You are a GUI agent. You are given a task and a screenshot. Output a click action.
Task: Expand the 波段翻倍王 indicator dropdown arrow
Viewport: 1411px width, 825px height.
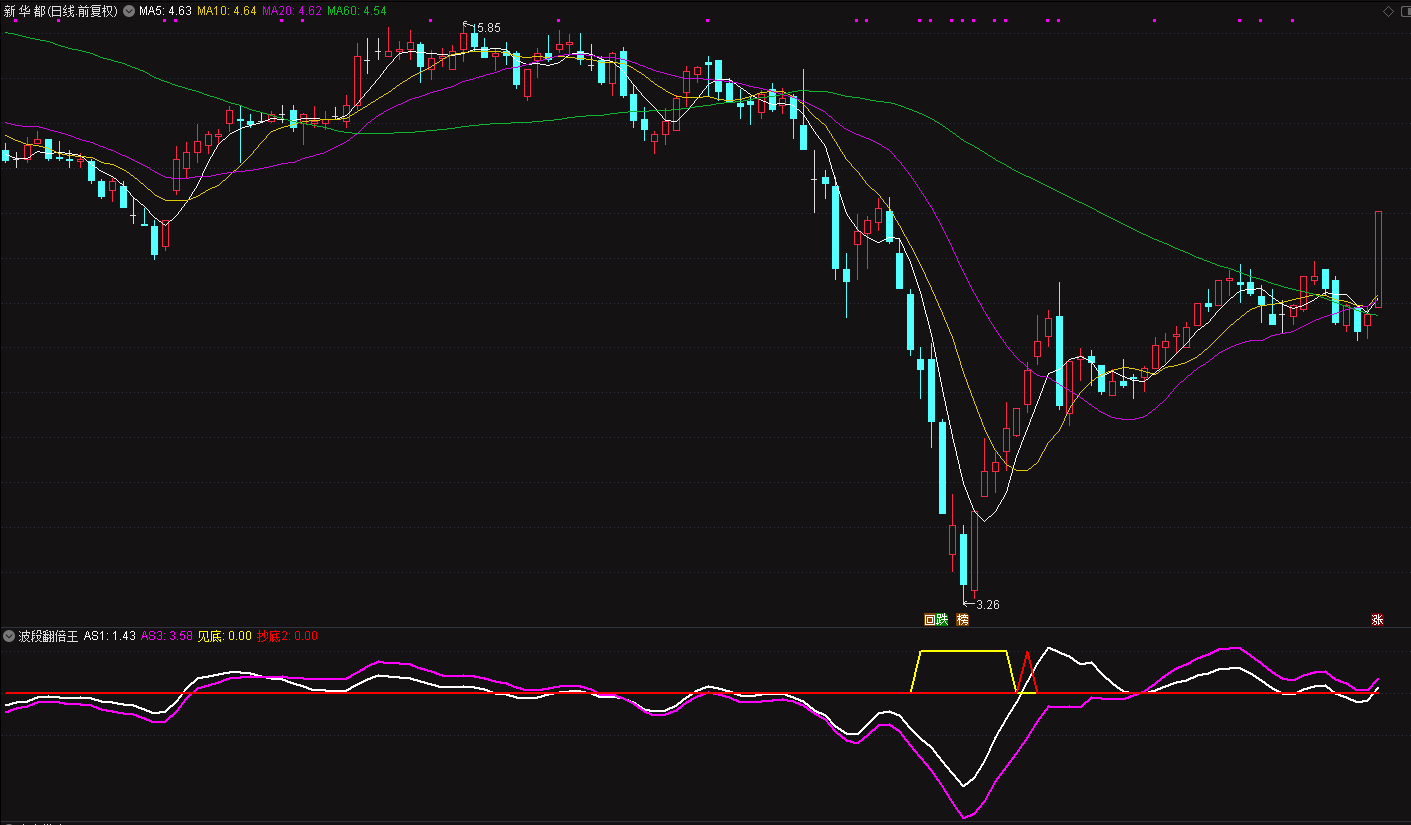pyautogui.click(x=10, y=635)
